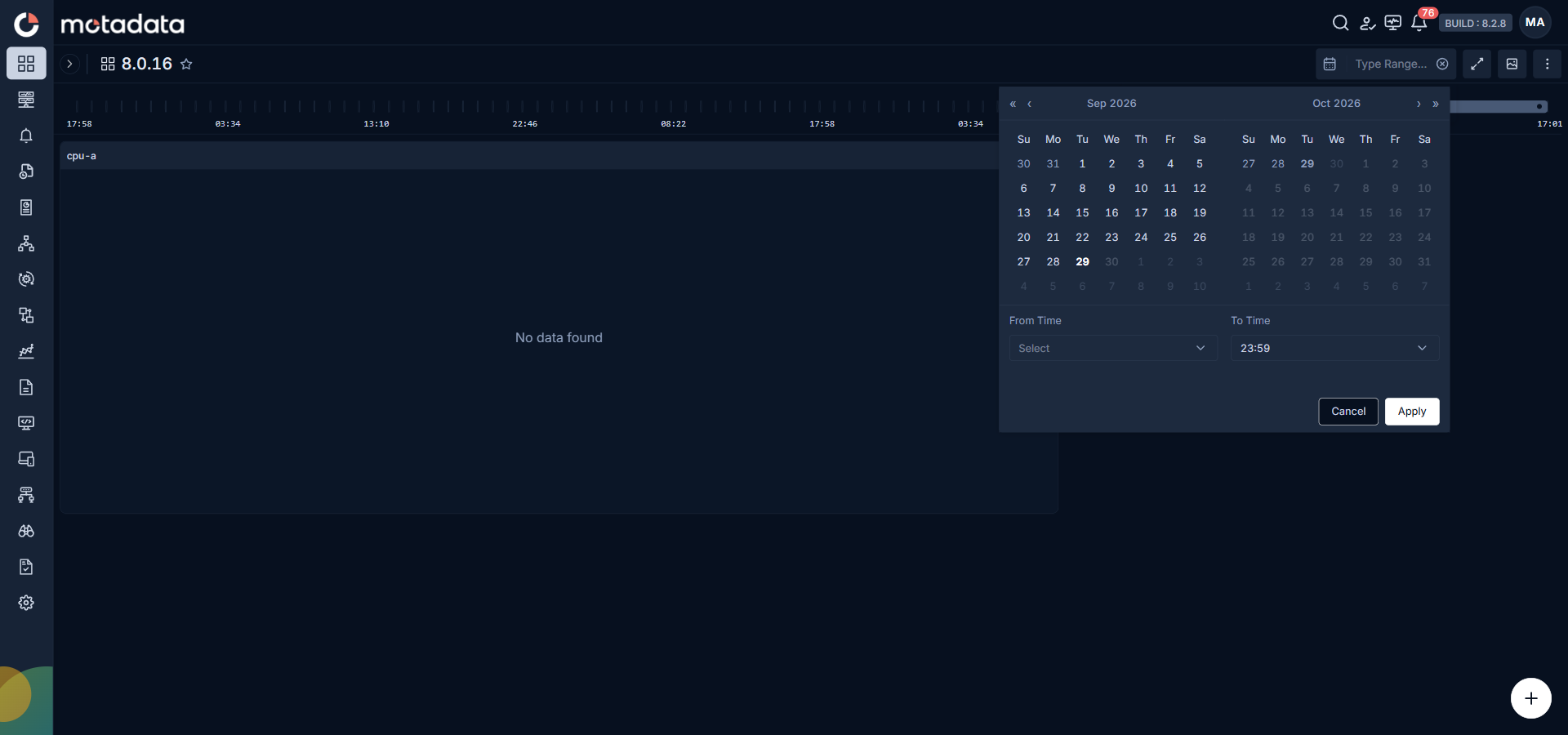
Task: Open the settings gear in the sidebar
Action: [x=26, y=603]
